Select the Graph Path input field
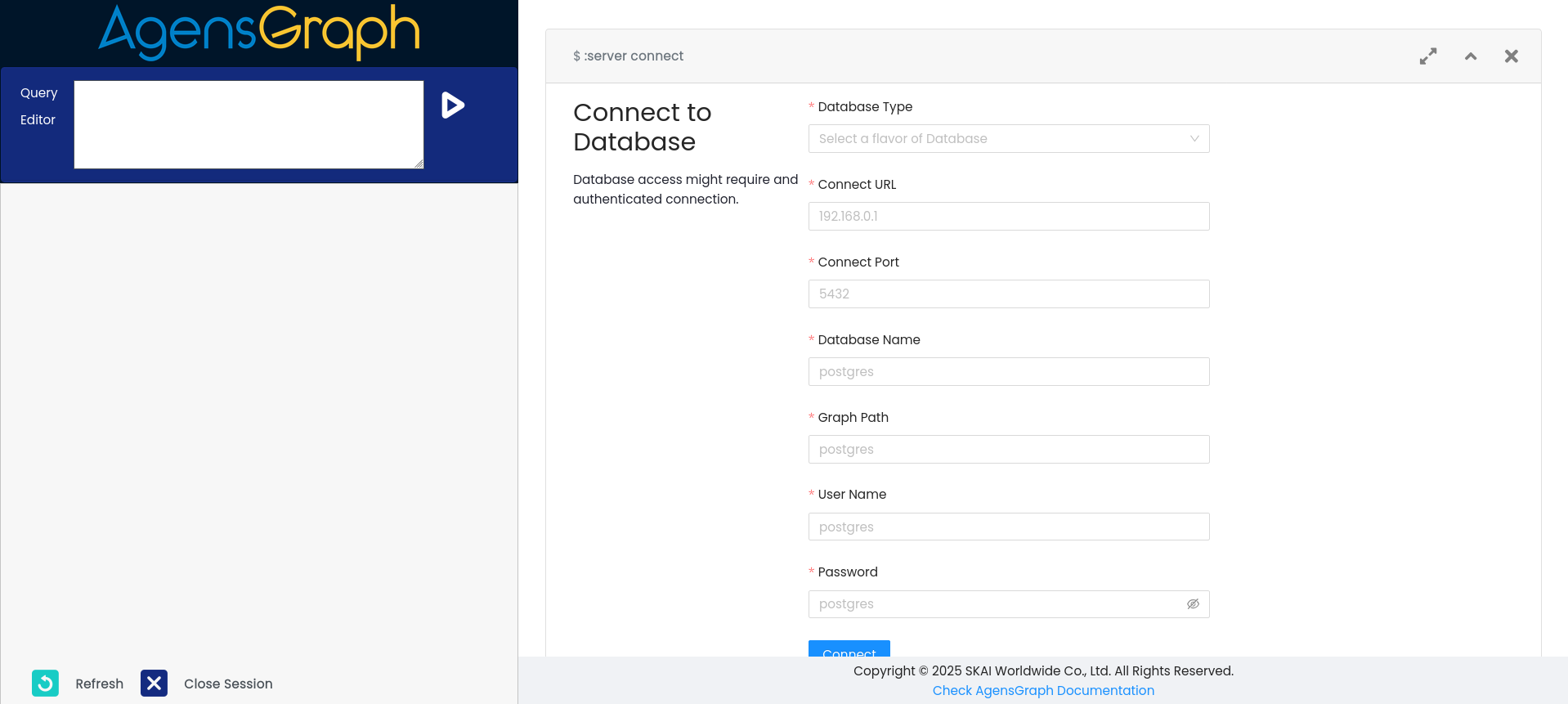The width and height of the screenshot is (1568, 704). 1009,450
